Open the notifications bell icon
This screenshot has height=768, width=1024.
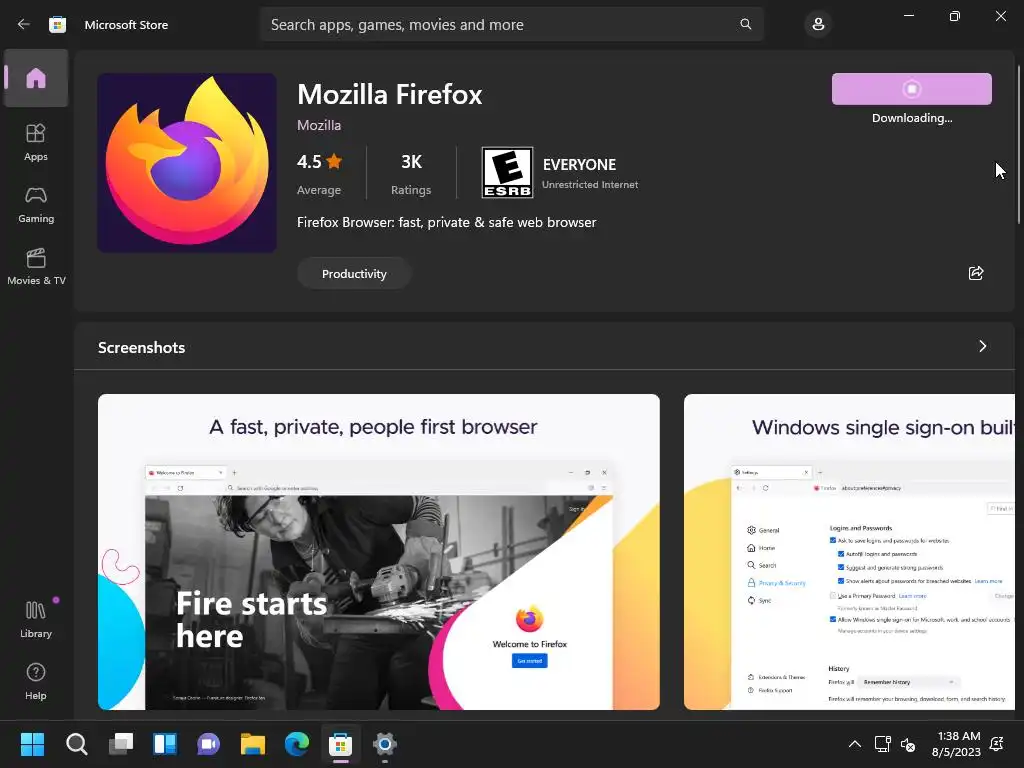(x=997, y=744)
